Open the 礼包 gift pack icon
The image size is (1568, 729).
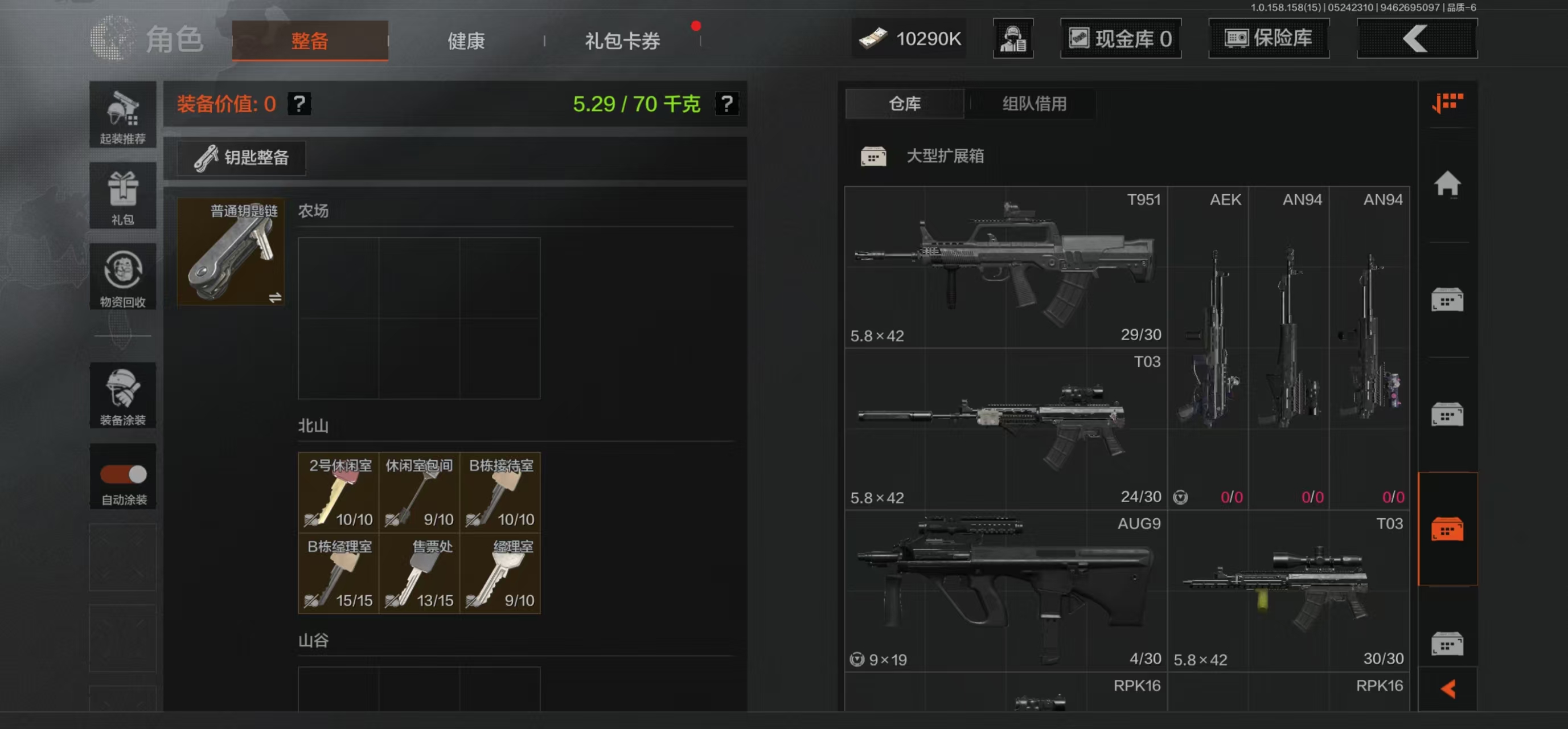[123, 195]
